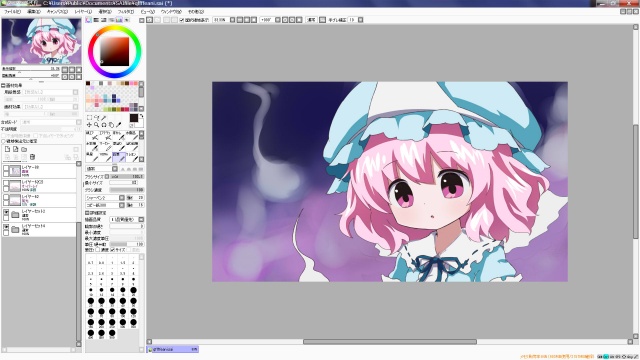
Task: Adjust the brush size slider
Action: pos(127,176)
